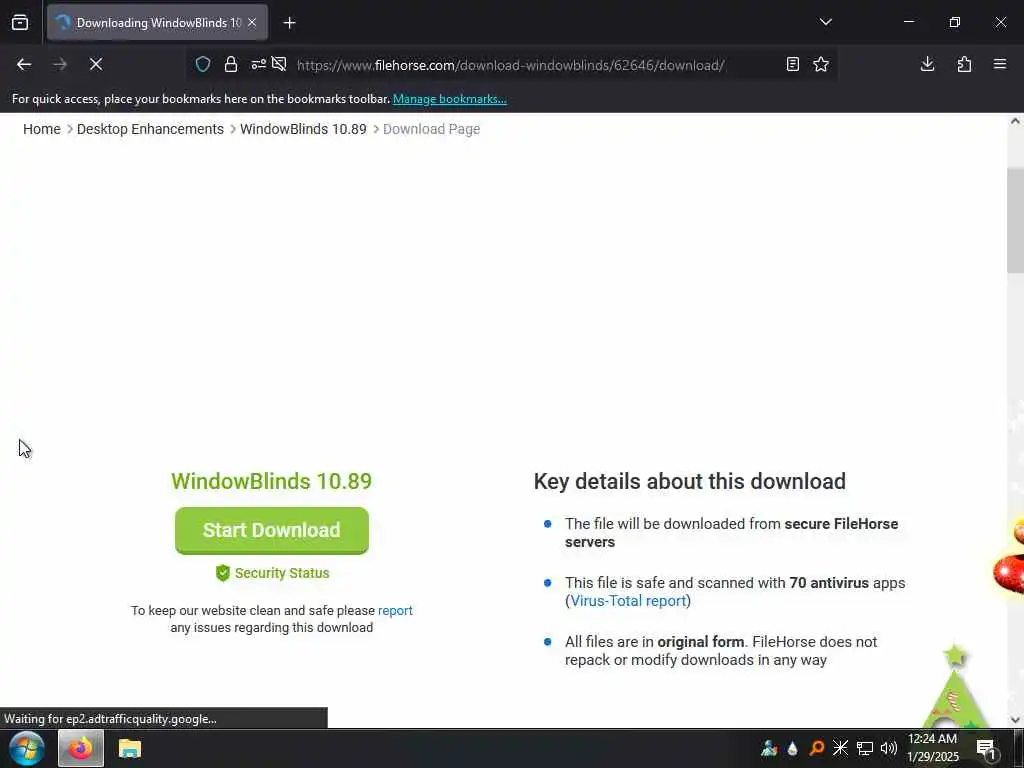Image resolution: width=1024 pixels, height=768 pixels.
Task: Click the green Start Download button
Action: click(x=272, y=530)
